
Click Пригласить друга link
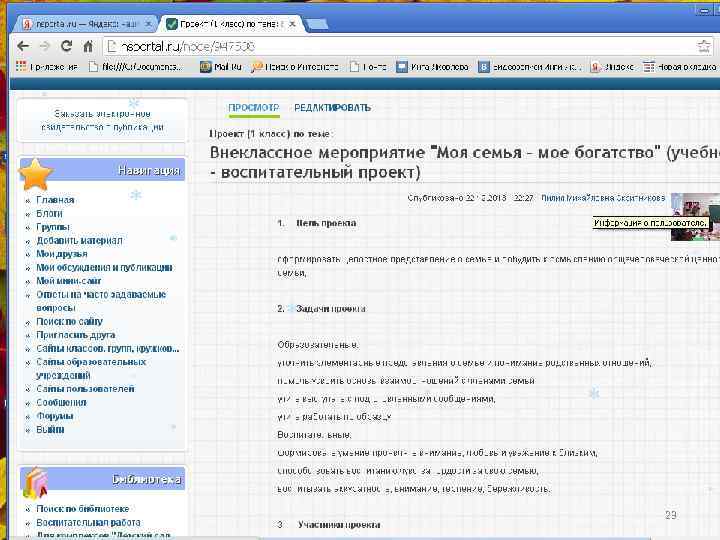[76, 335]
